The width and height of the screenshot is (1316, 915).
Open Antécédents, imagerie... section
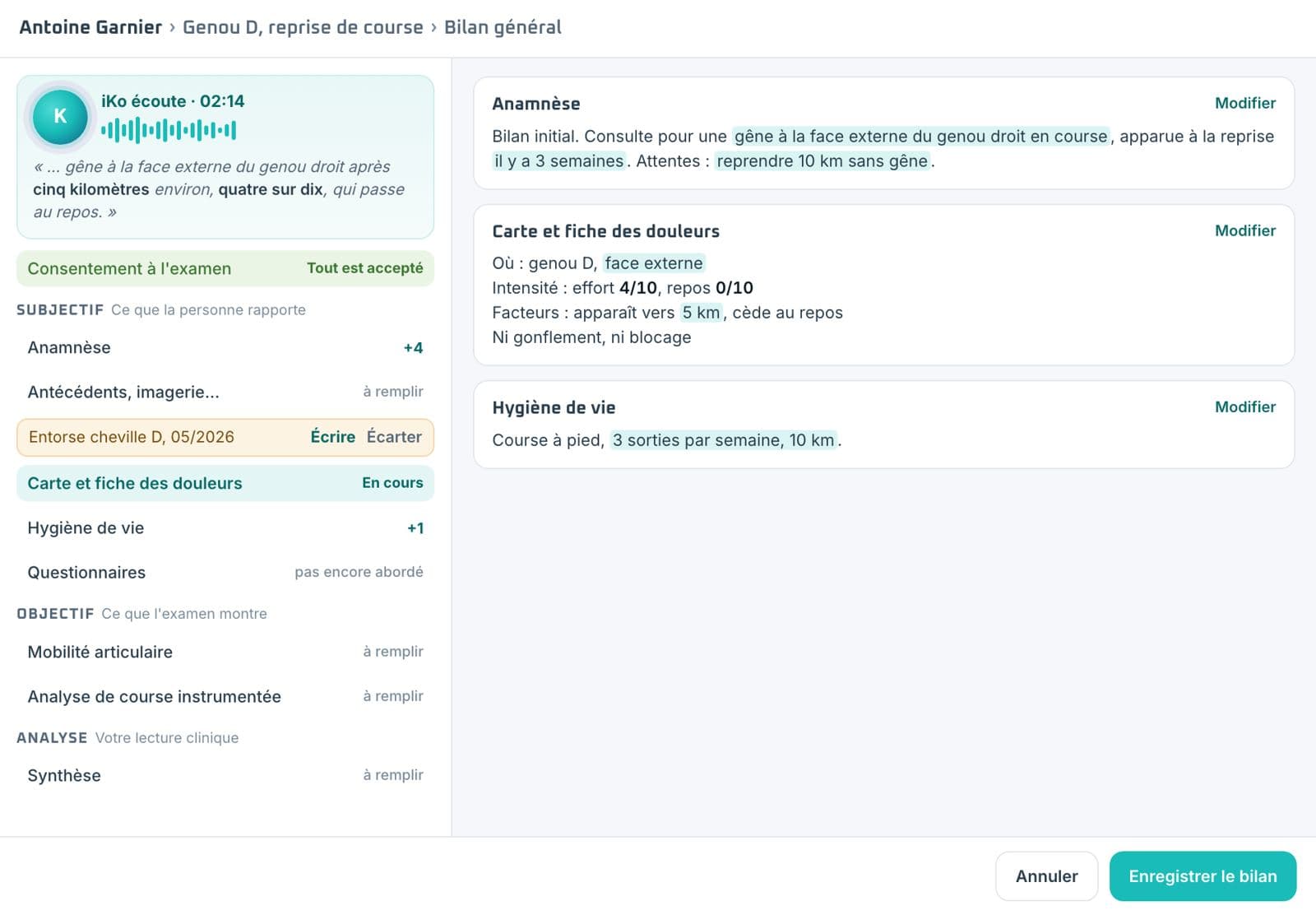pyautogui.click(x=225, y=392)
